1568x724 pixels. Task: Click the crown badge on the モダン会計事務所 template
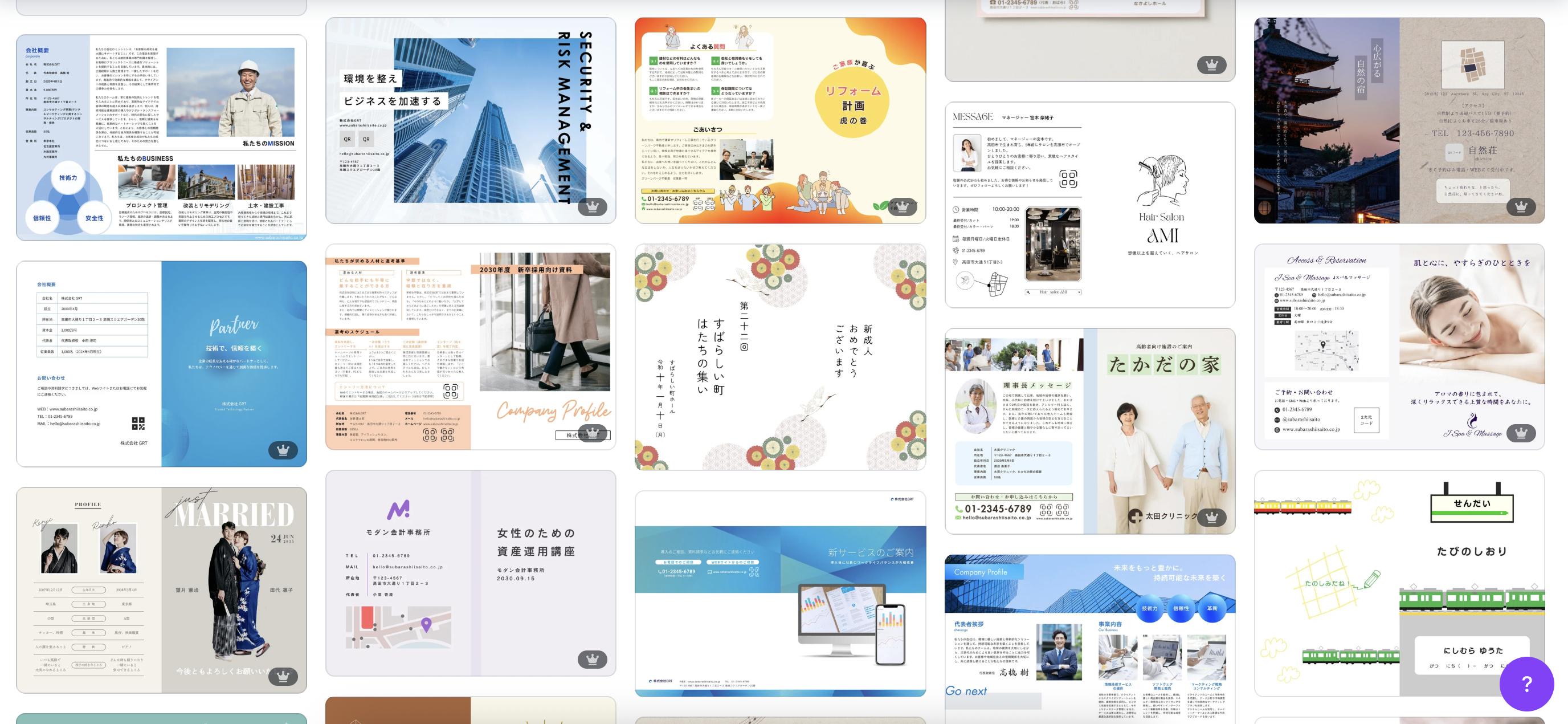point(591,659)
